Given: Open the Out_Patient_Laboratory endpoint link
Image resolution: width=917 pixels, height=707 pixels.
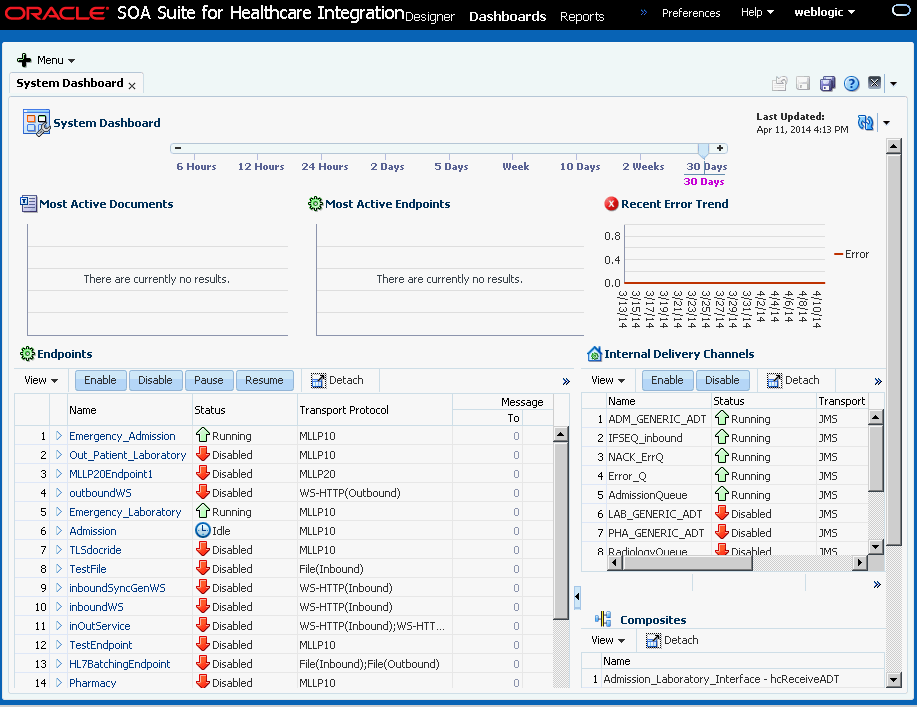Looking at the screenshot, I should (127, 455).
